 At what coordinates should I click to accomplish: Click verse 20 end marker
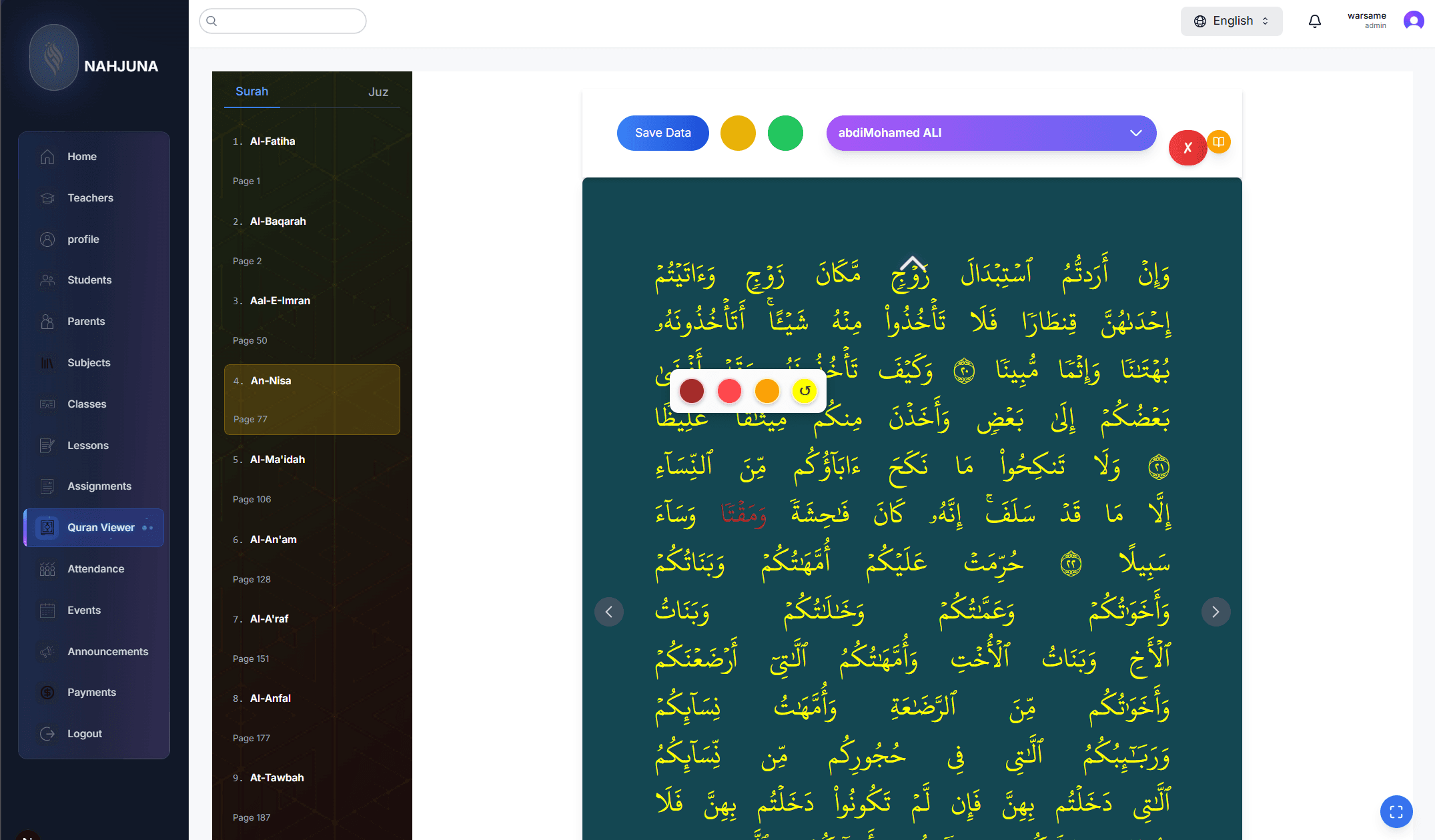coord(964,371)
